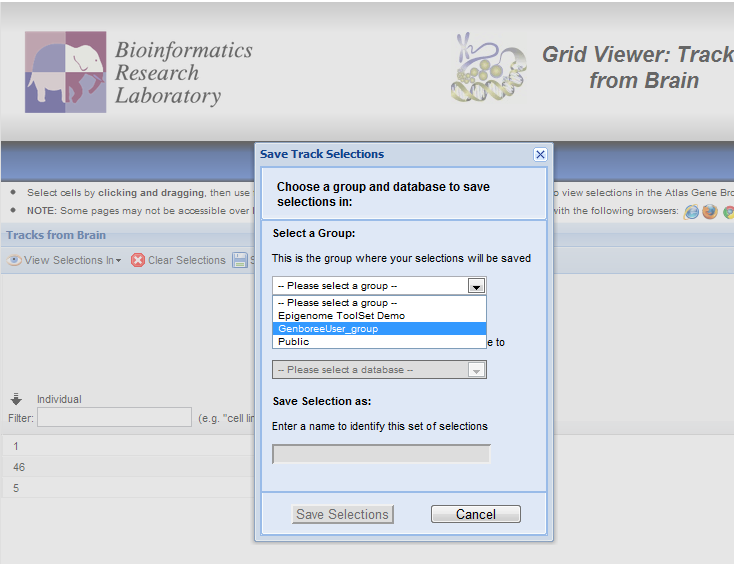The image size is (734, 564).
Task: Click the Clear Selections red X icon
Action: (138, 260)
